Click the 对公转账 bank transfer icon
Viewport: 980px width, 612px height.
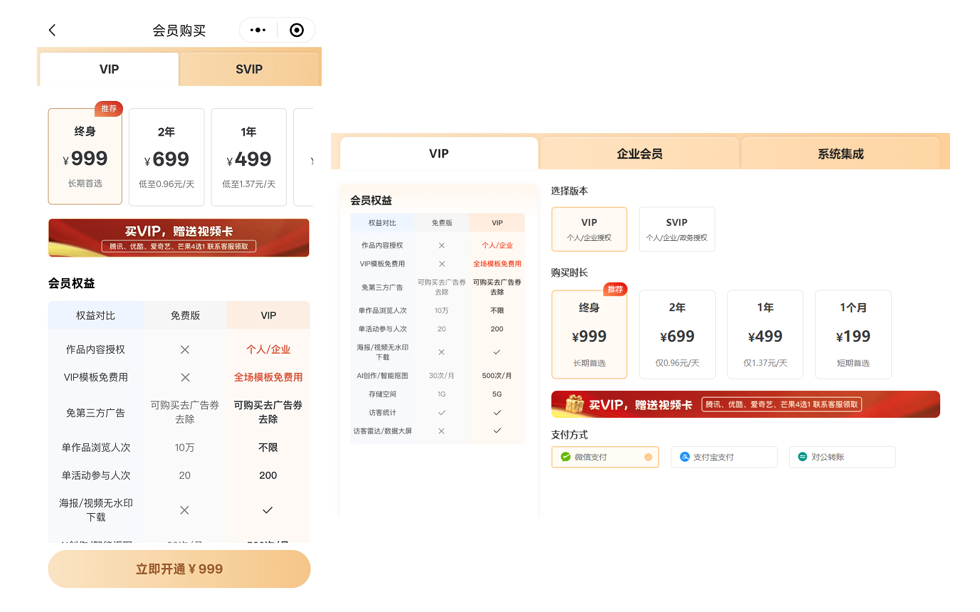tap(802, 457)
